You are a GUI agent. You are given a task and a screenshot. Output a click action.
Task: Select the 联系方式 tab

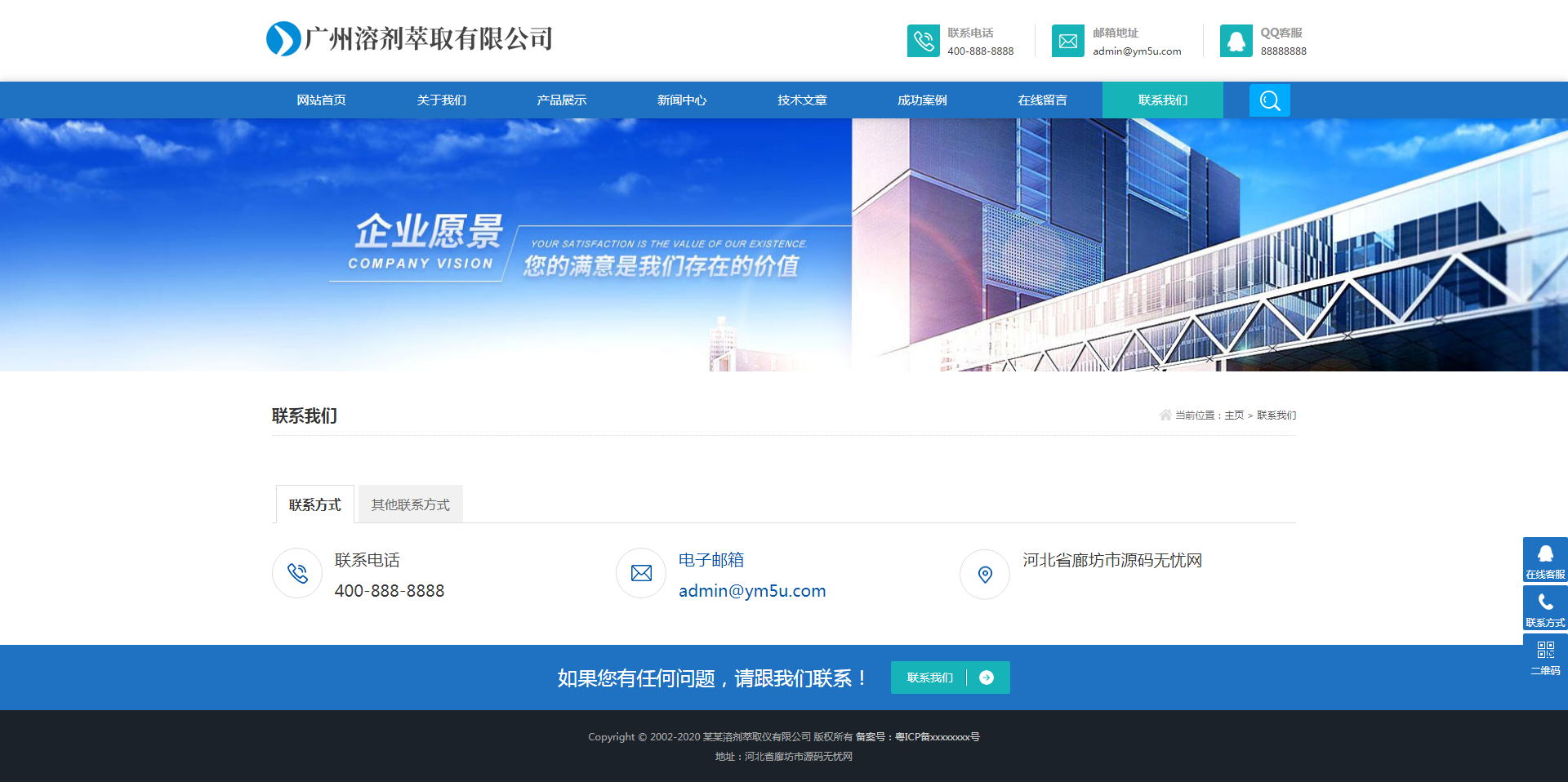(314, 504)
